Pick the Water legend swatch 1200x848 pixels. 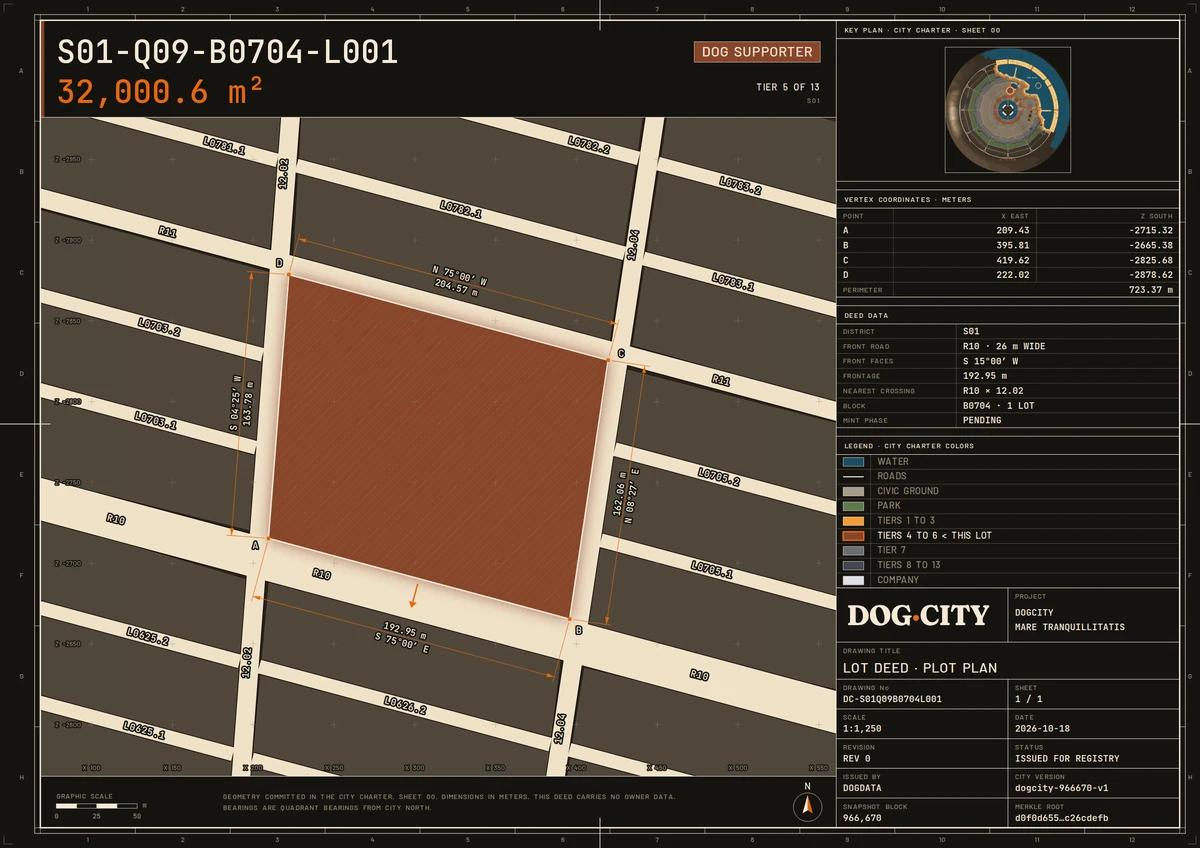pos(853,462)
